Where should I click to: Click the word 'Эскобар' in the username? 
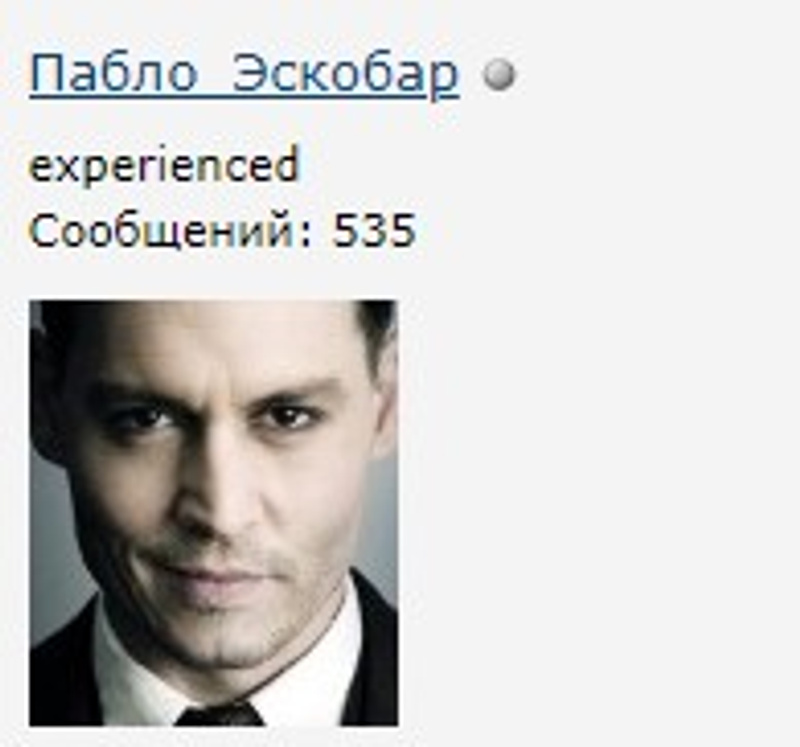click(x=346, y=74)
